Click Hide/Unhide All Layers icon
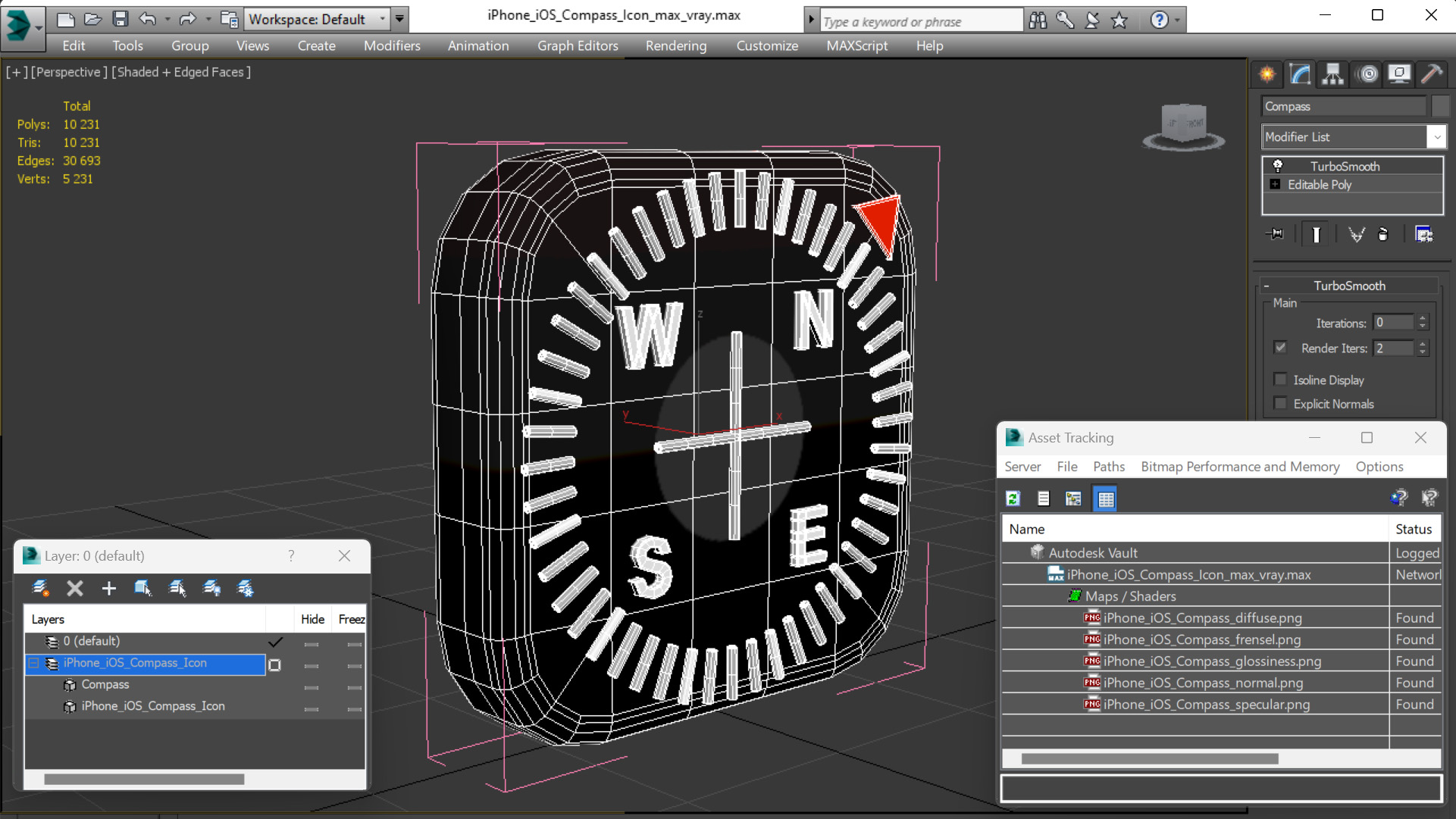 [x=211, y=588]
